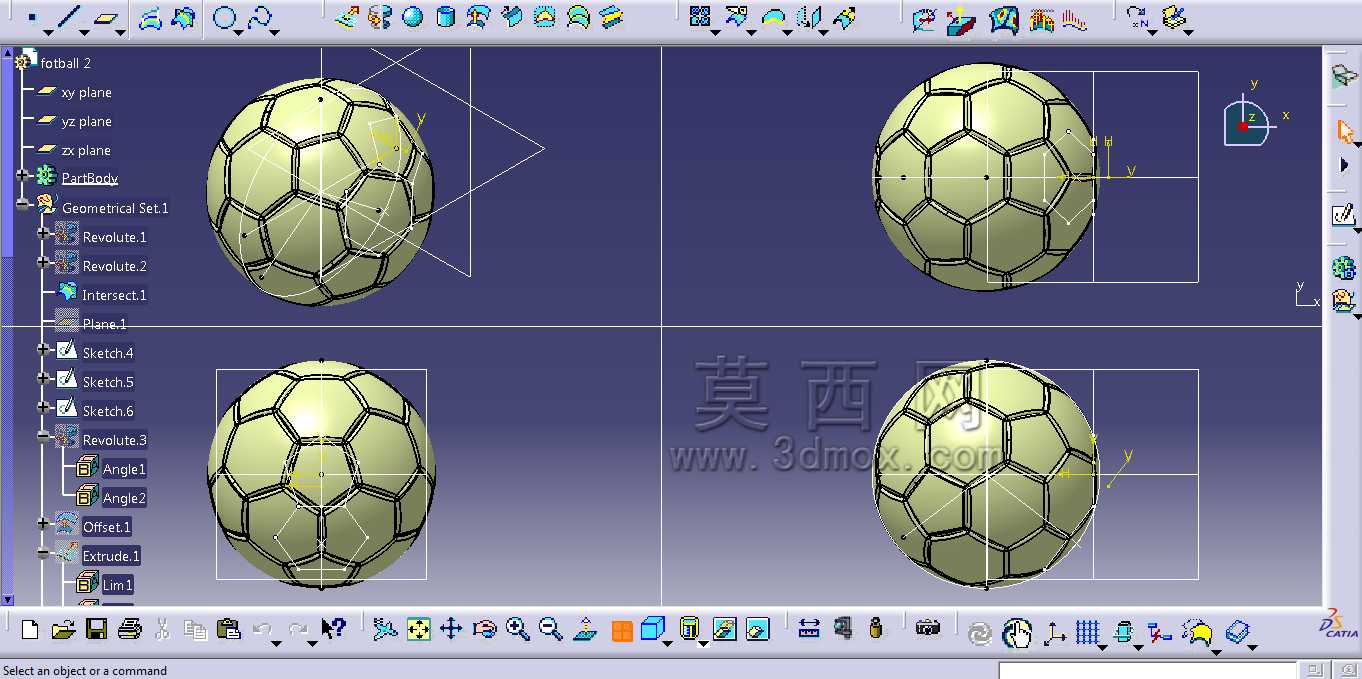Expand the Offset.1 tree node
Screen dimensions: 1362x679
point(43,523)
